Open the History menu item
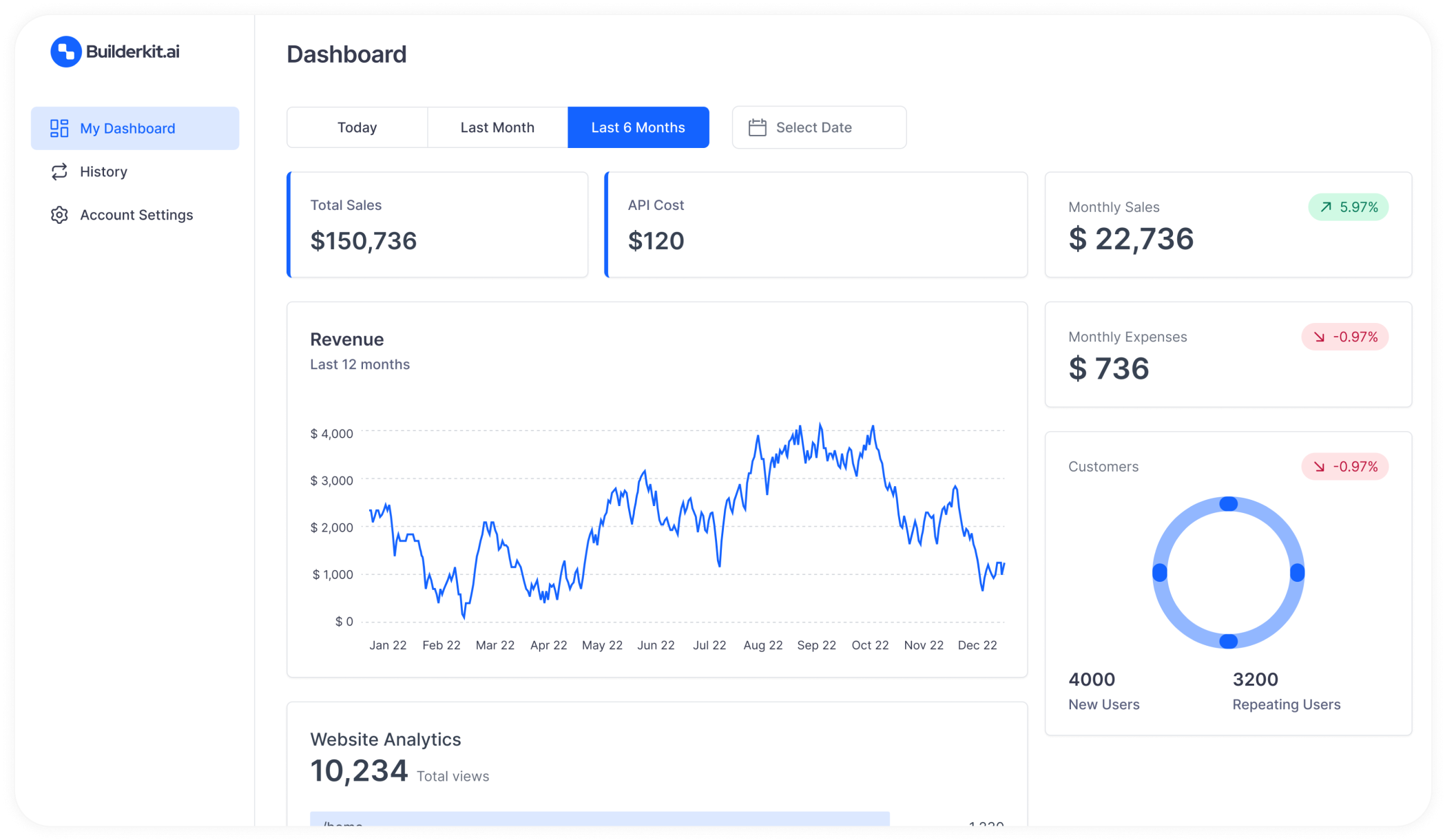 (103, 171)
